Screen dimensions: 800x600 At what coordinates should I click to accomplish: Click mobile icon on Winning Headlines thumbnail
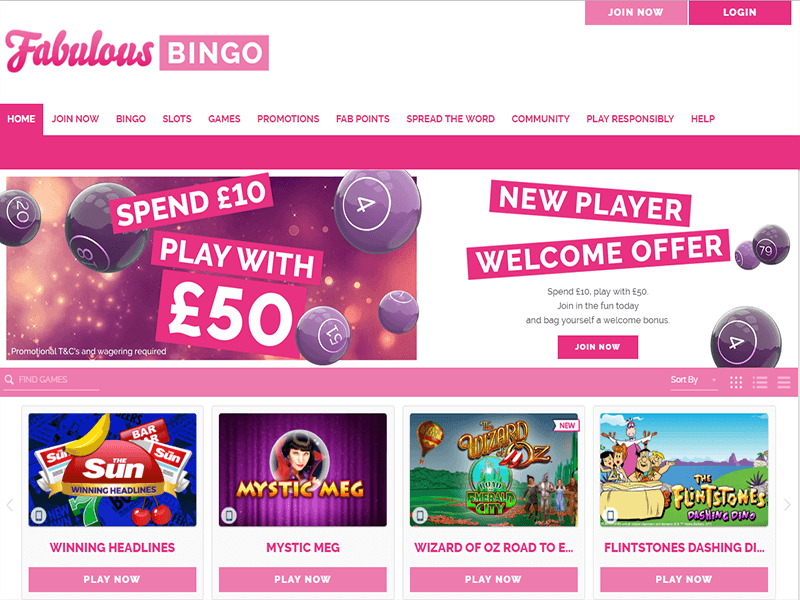click(39, 515)
